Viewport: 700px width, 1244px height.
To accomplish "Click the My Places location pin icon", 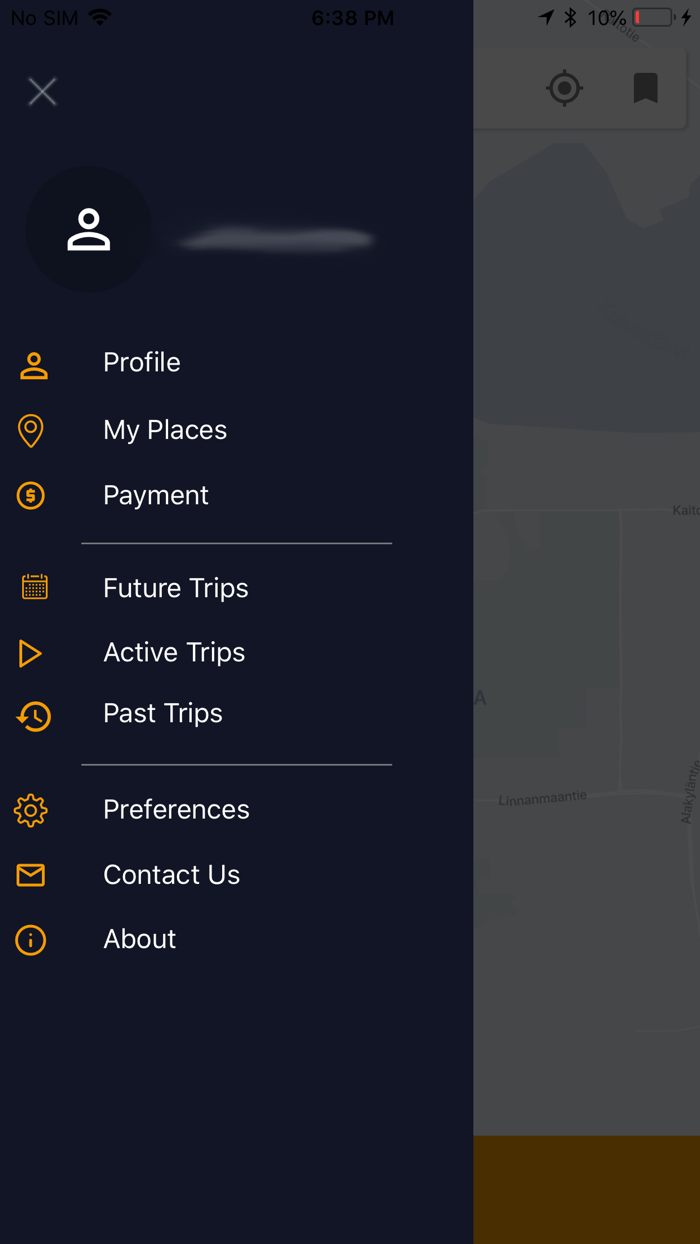I will point(33,430).
